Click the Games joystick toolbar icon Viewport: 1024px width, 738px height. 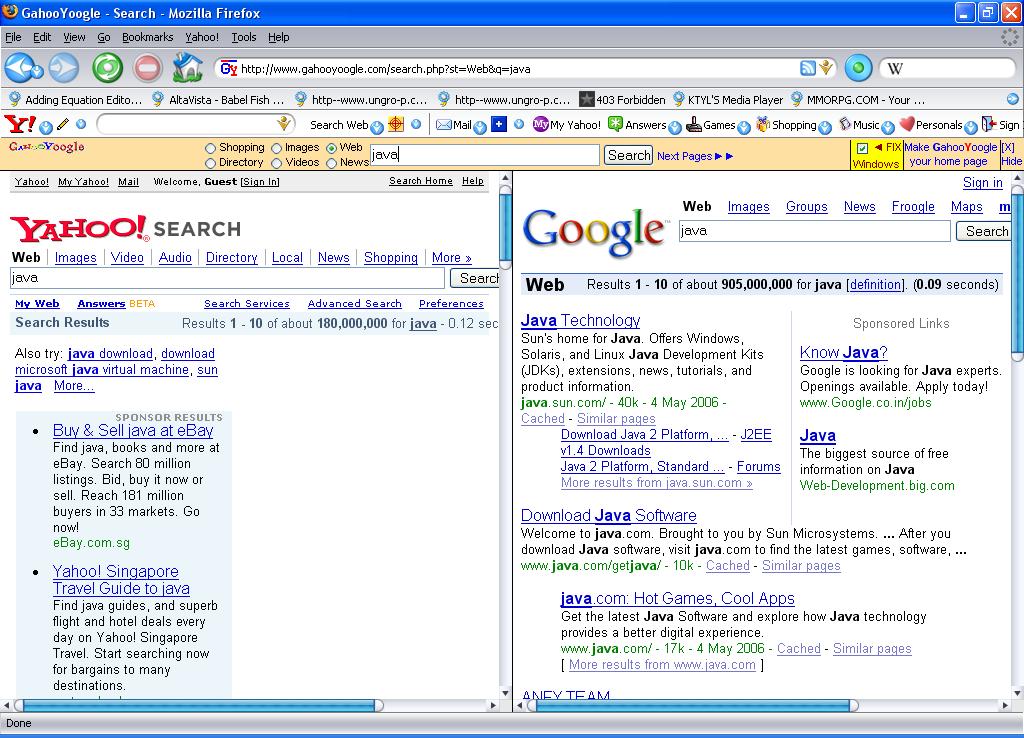pos(694,124)
